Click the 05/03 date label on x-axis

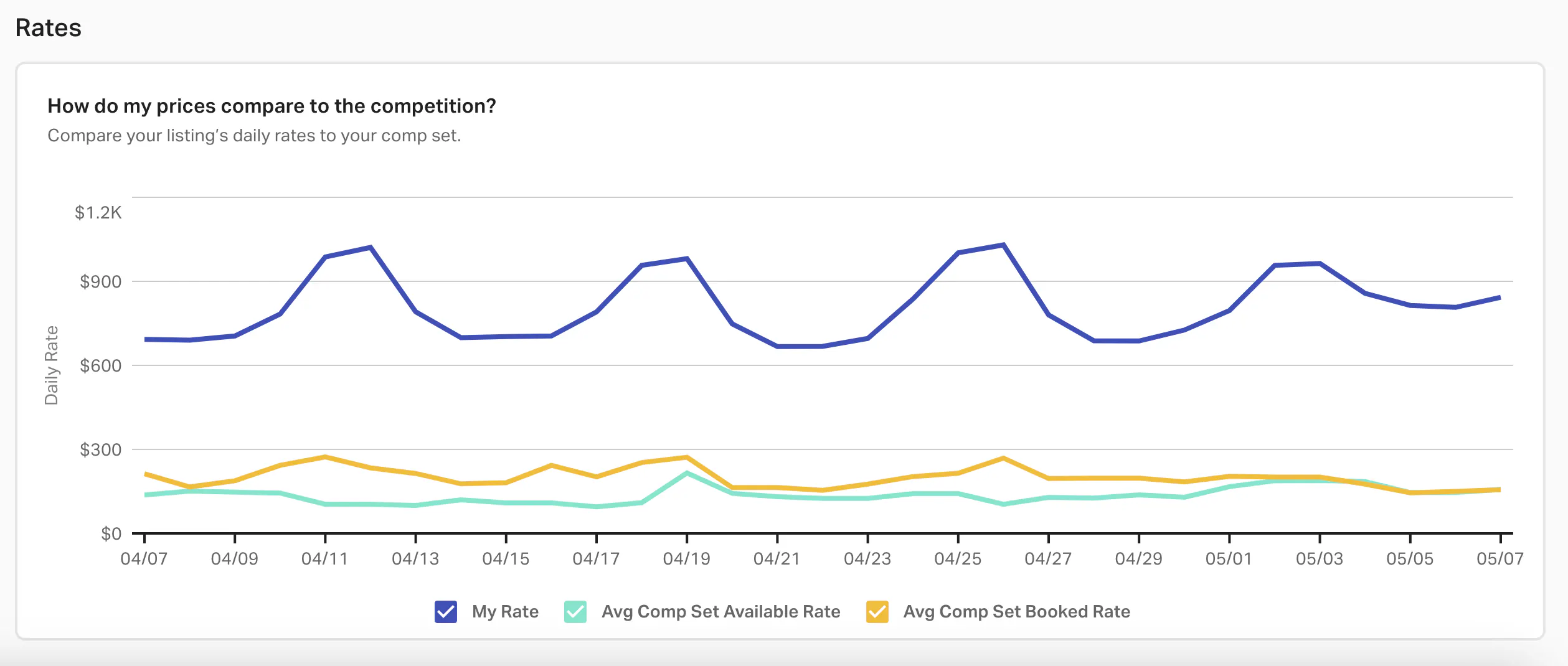[1320, 559]
